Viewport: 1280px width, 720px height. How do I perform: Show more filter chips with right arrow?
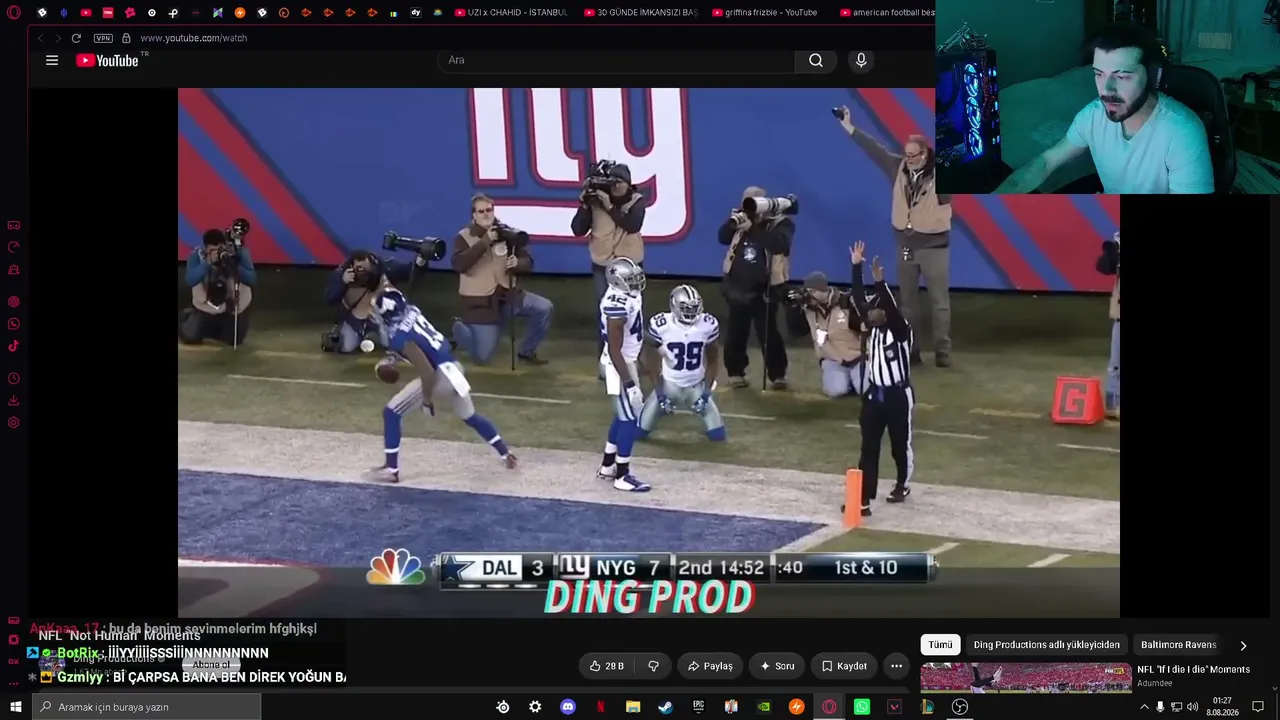pos(1243,645)
